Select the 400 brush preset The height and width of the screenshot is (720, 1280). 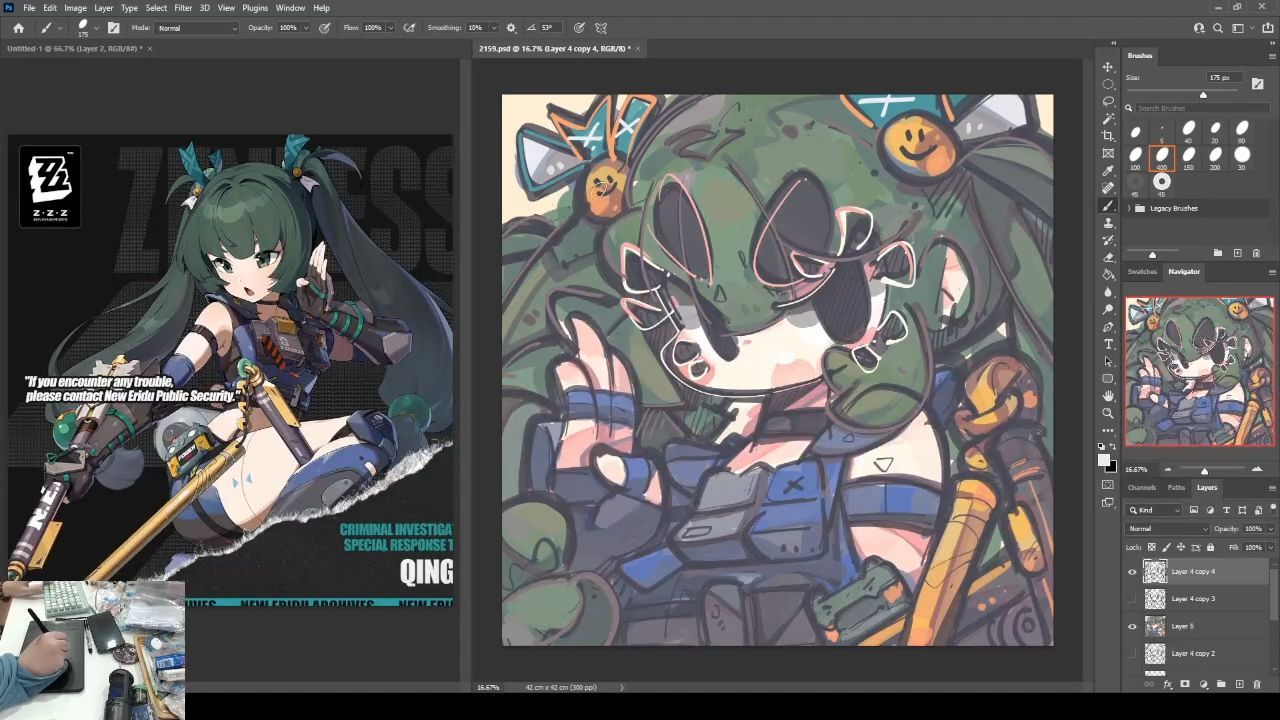[1162, 157]
